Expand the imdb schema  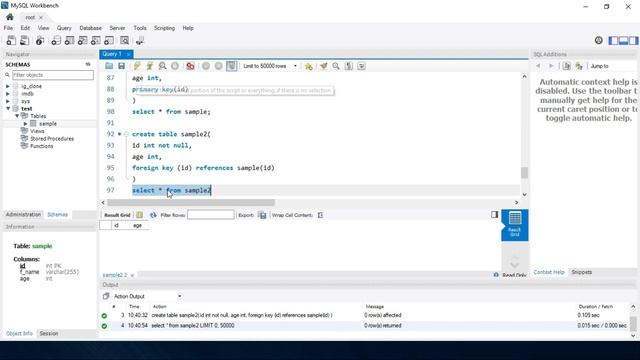click(x=8, y=93)
